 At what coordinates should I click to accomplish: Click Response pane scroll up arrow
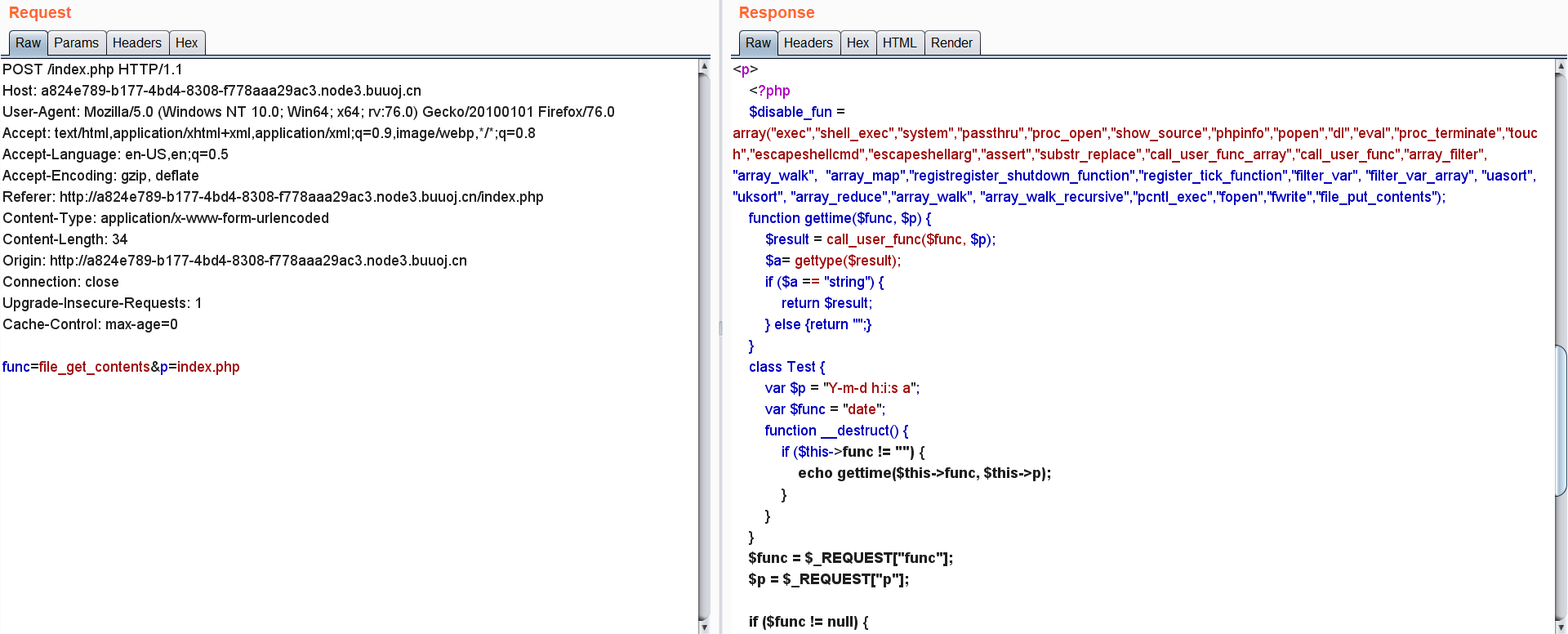[1561, 66]
